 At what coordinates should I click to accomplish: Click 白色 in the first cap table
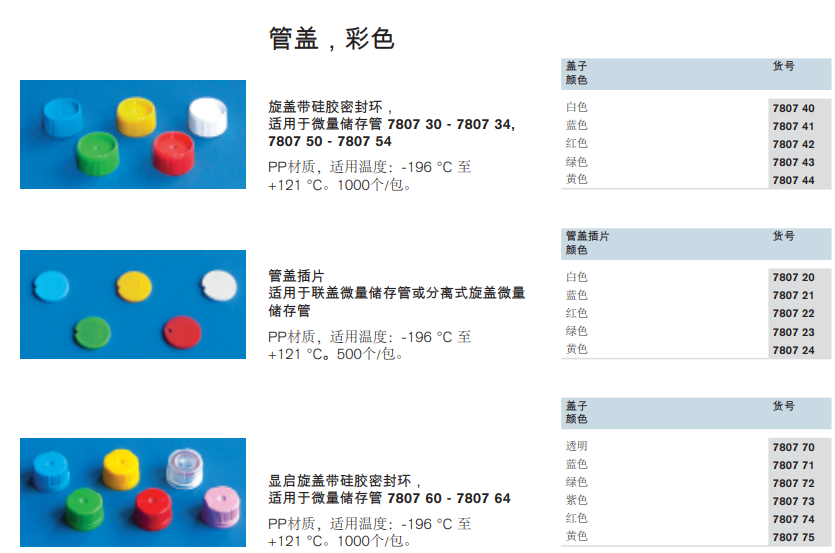(x=576, y=107)
